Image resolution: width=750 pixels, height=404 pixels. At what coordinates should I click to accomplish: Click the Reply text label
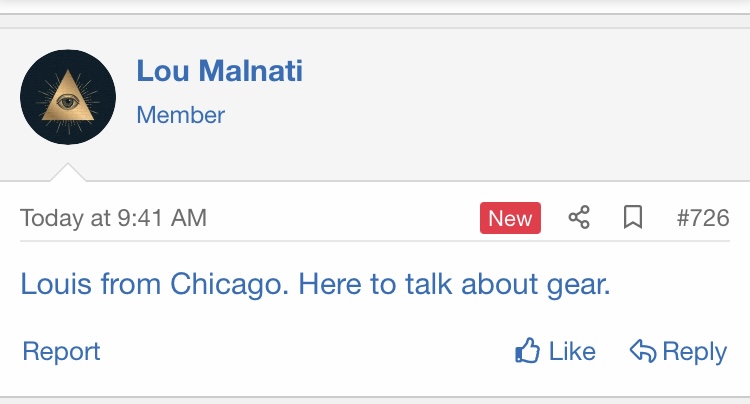[x=695, y=352]
